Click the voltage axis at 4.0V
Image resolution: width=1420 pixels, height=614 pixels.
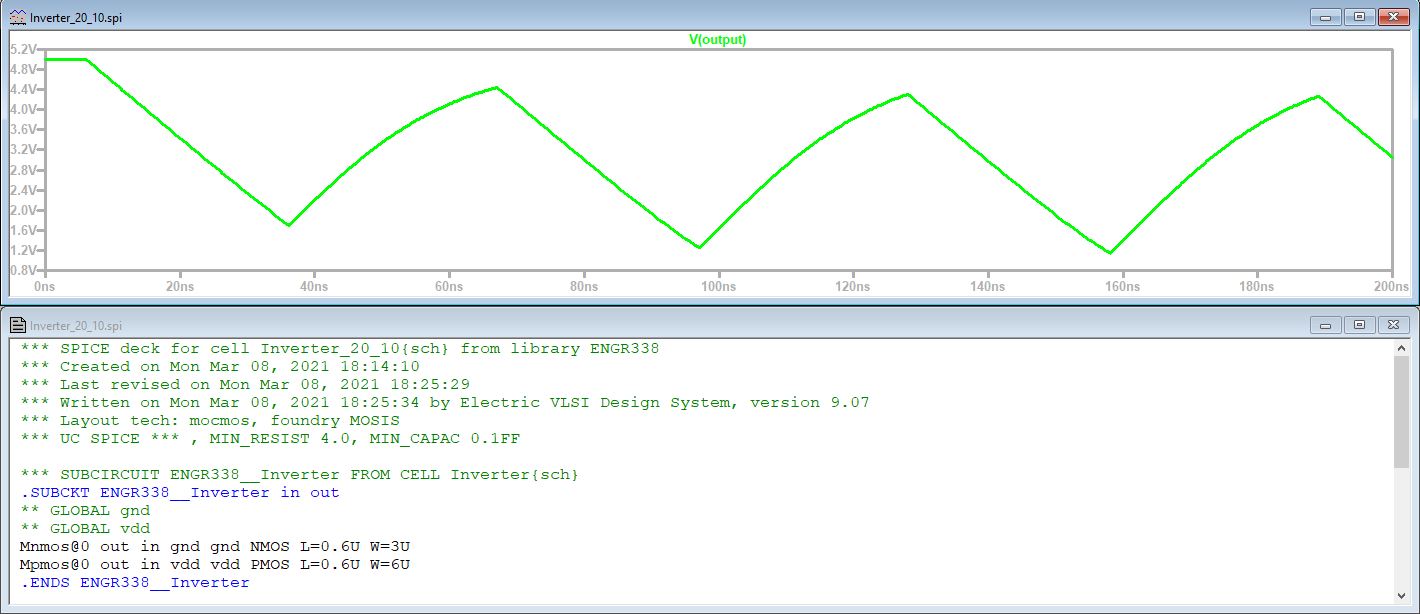tap(24, 109)
